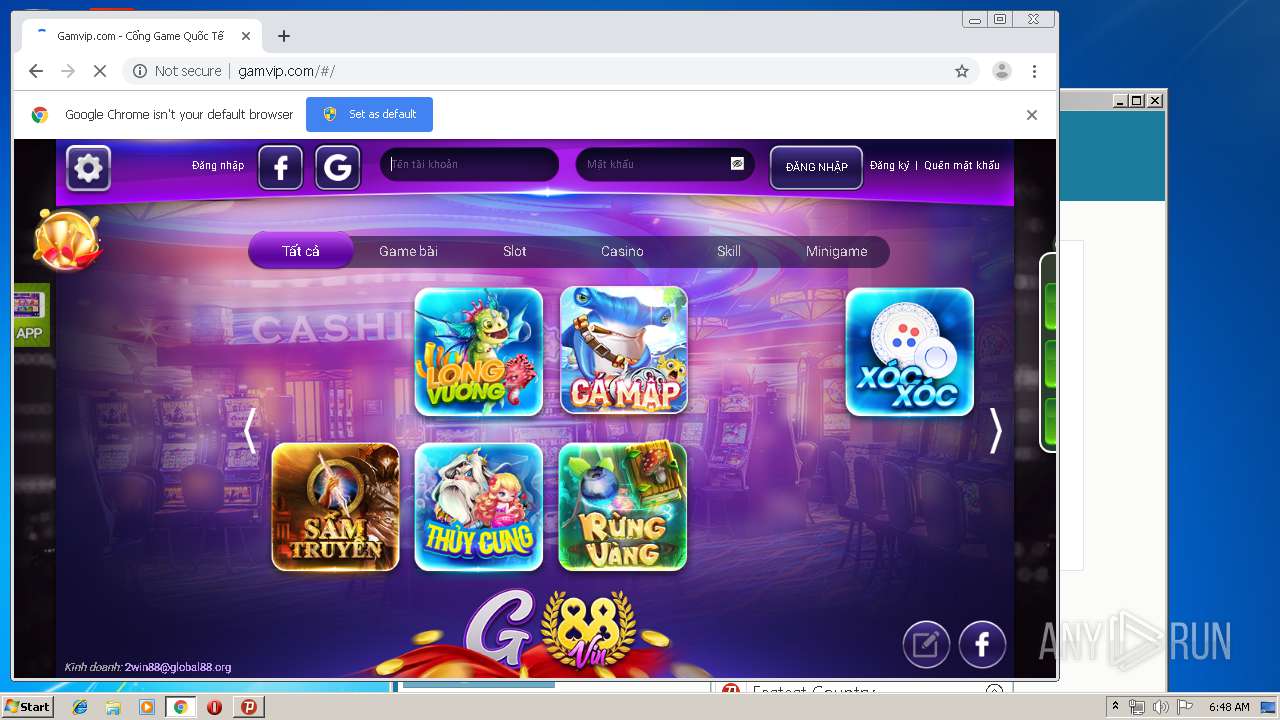
Task: Launch the Thủy Cung game
Action: click(479, 507)
